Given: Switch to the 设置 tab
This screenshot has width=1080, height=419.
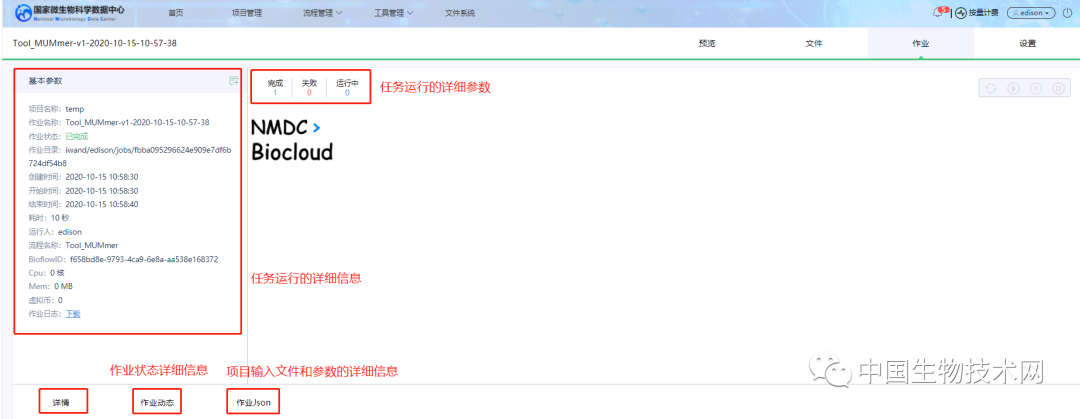Looking at the screenshot, I should pos(1028,43).
